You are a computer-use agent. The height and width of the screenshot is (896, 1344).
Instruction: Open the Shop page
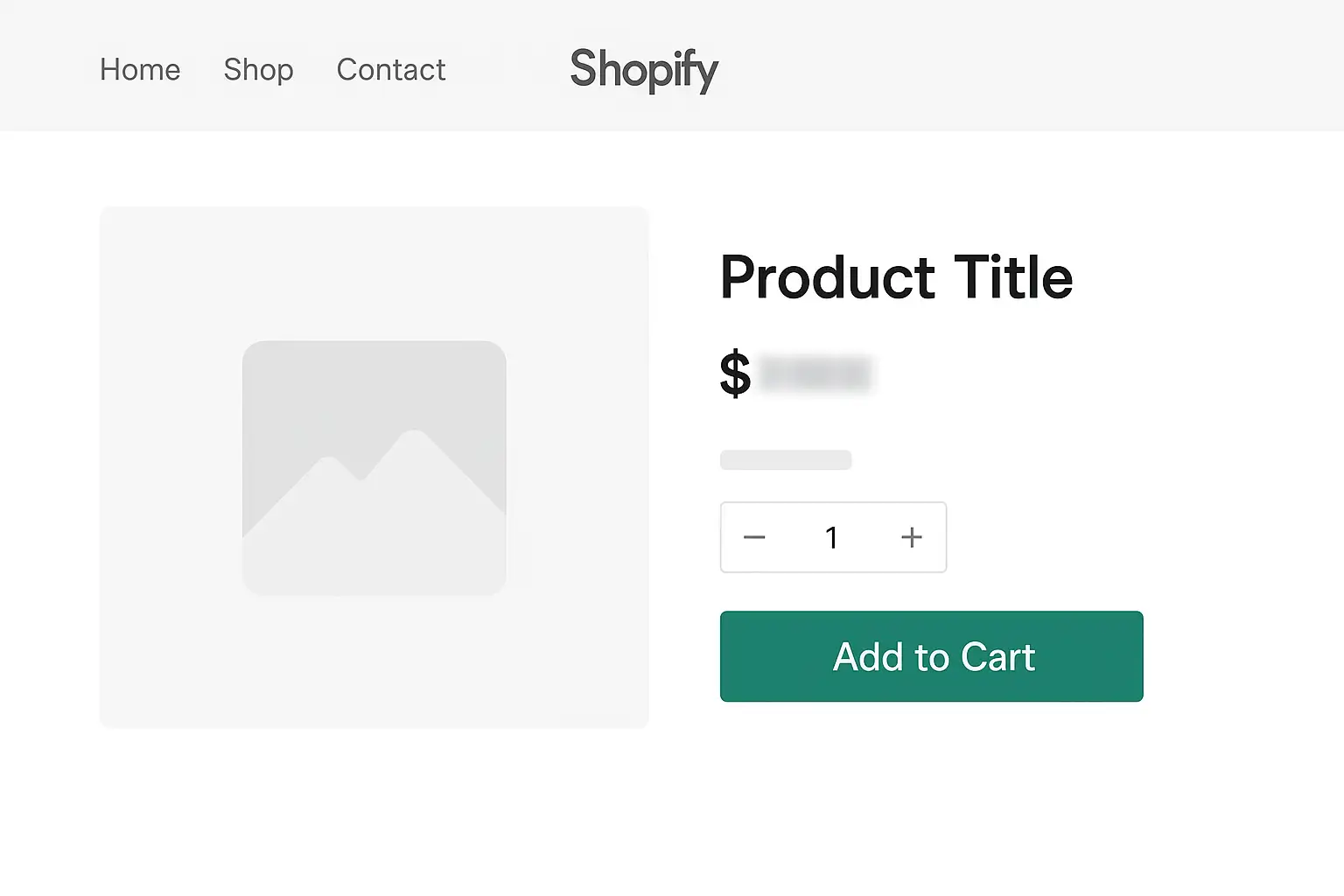[258, 70]
